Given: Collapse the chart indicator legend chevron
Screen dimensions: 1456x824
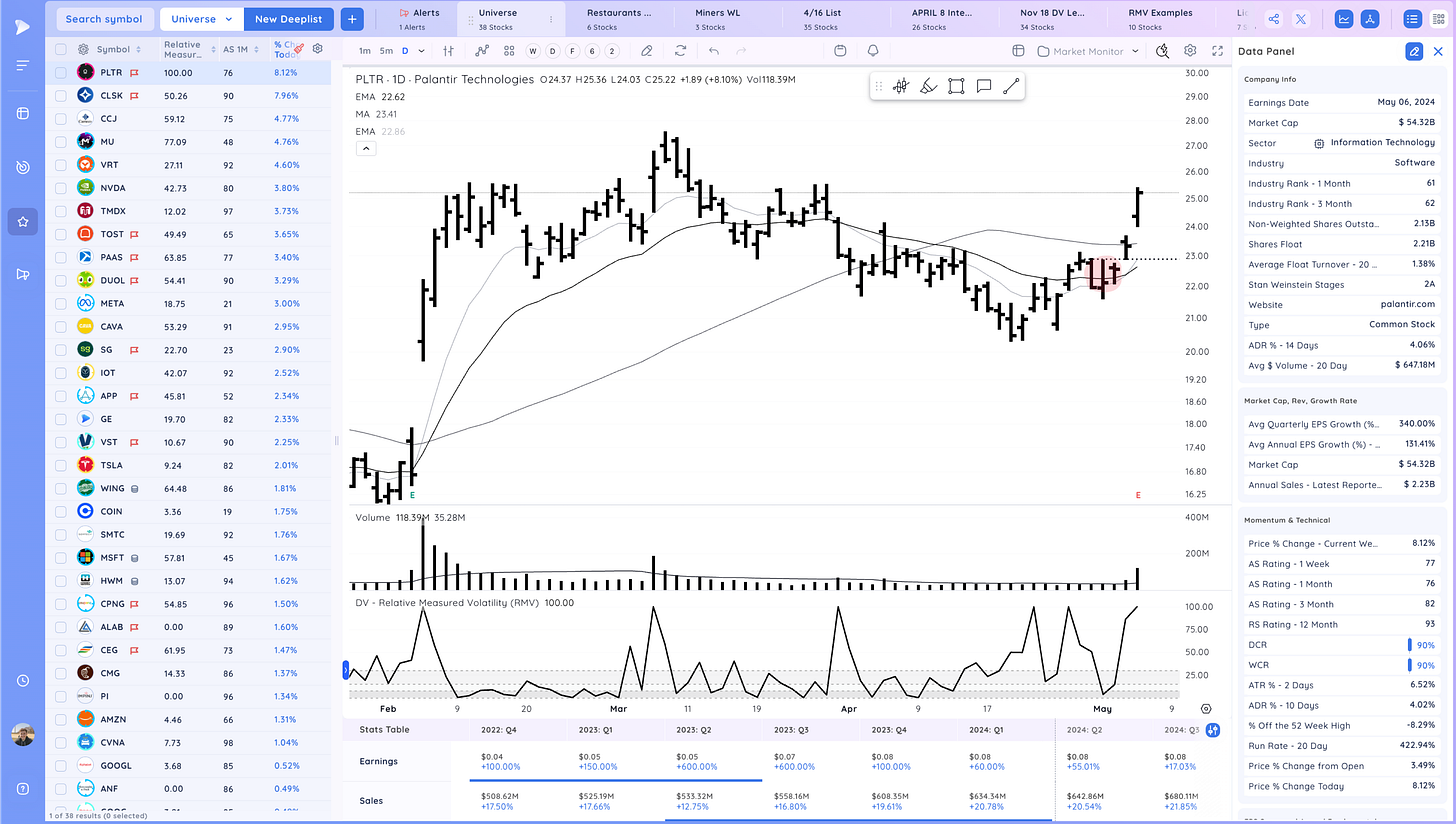Looking at the screenshot, I should click(366, 148).
